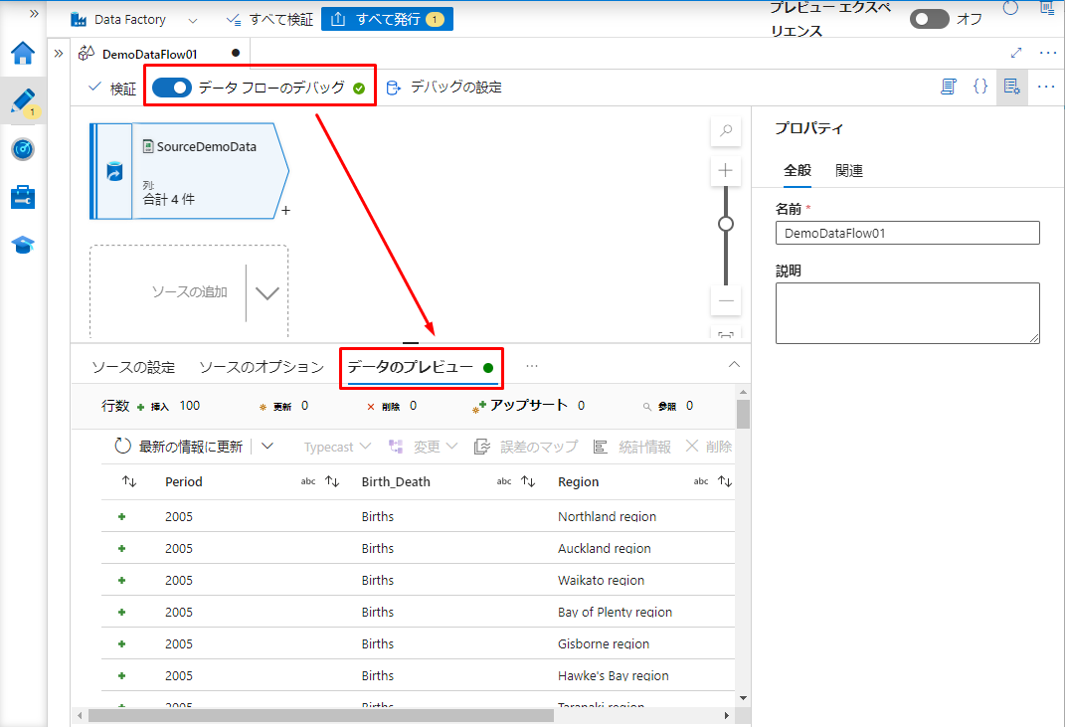Collapse the bottom configuration panel chevron

(x=734, y=365)
